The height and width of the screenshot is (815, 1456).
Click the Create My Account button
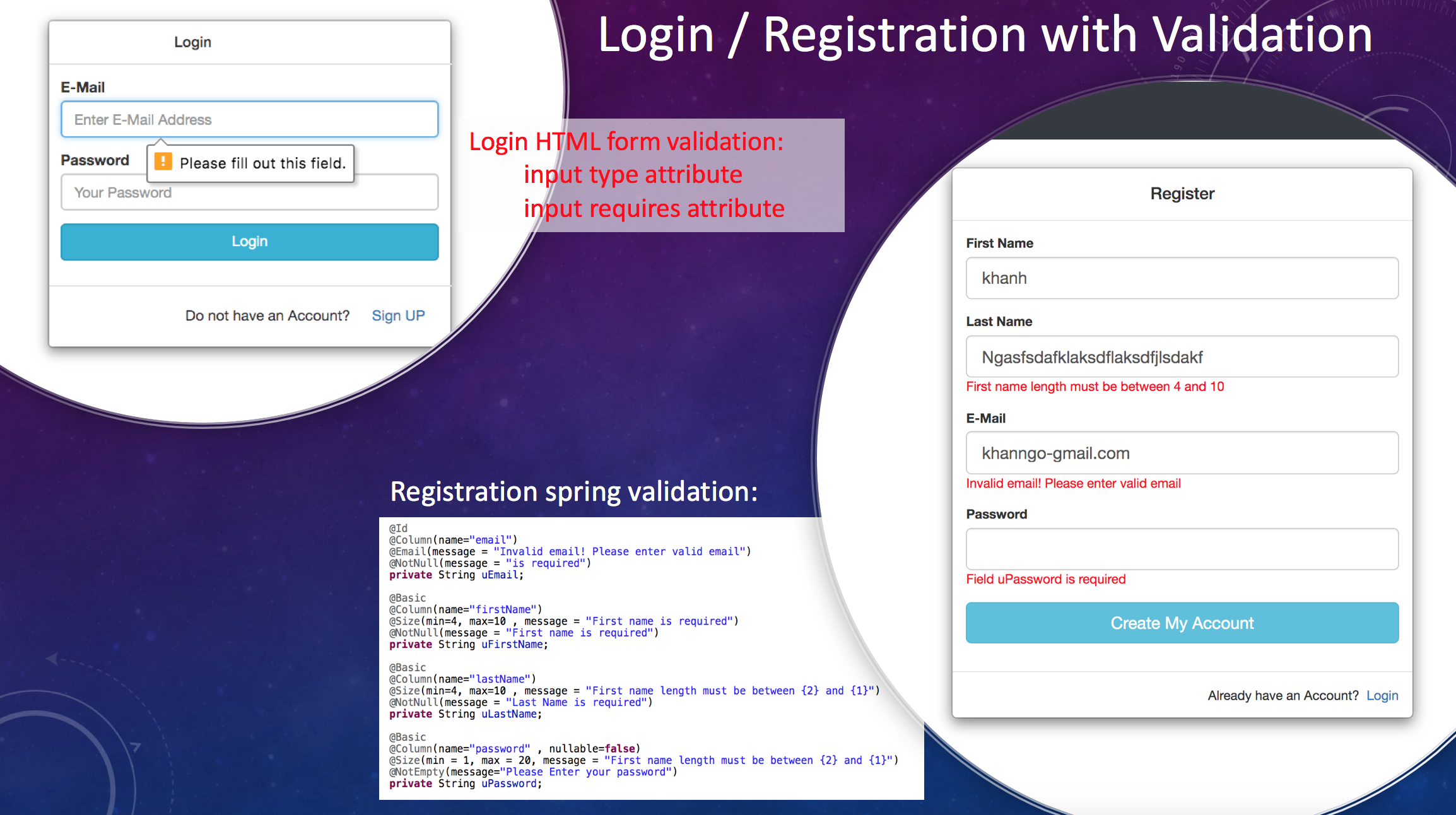coord(1183,622)
